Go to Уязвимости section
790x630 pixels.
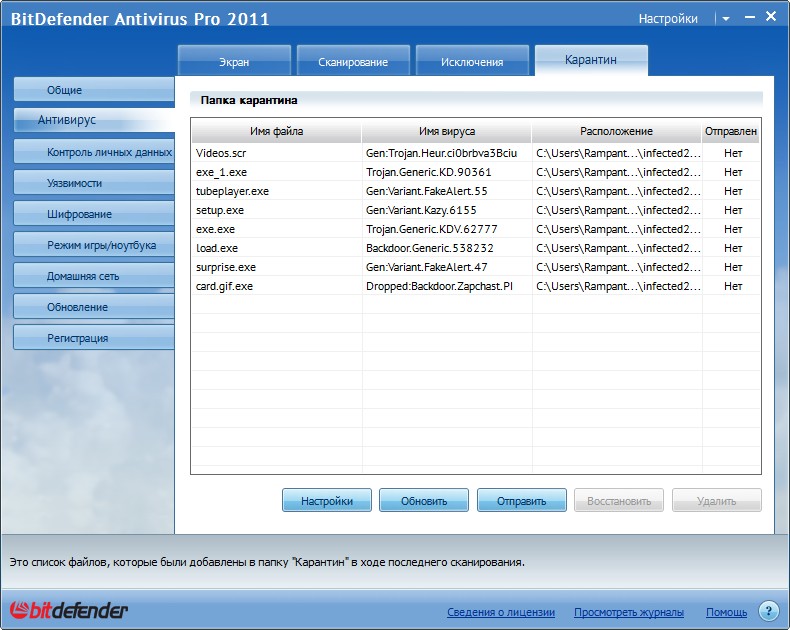pos(94,183)
